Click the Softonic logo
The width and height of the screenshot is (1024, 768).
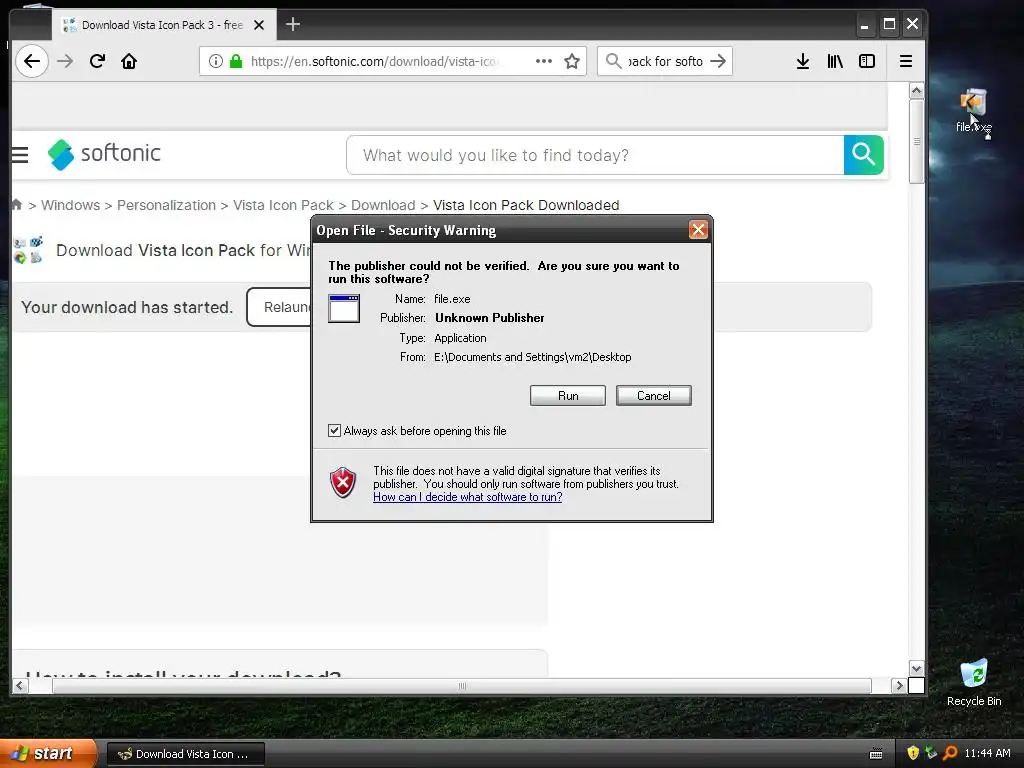104,154
